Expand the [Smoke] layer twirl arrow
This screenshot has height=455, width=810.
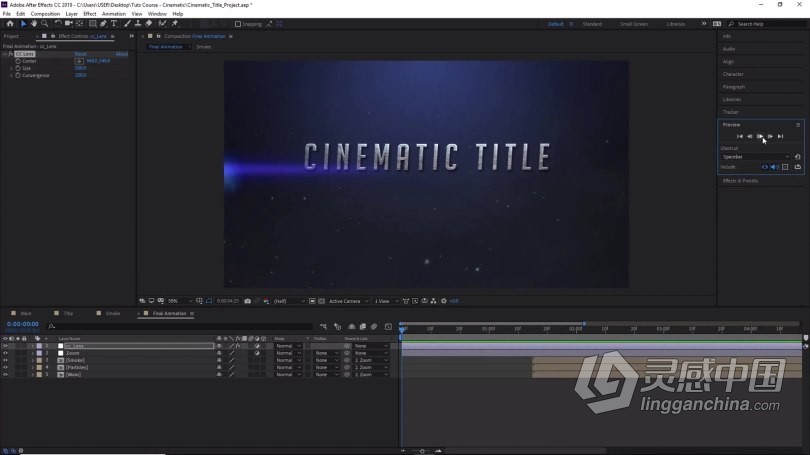pyautogui.click(x=33, y=360)
